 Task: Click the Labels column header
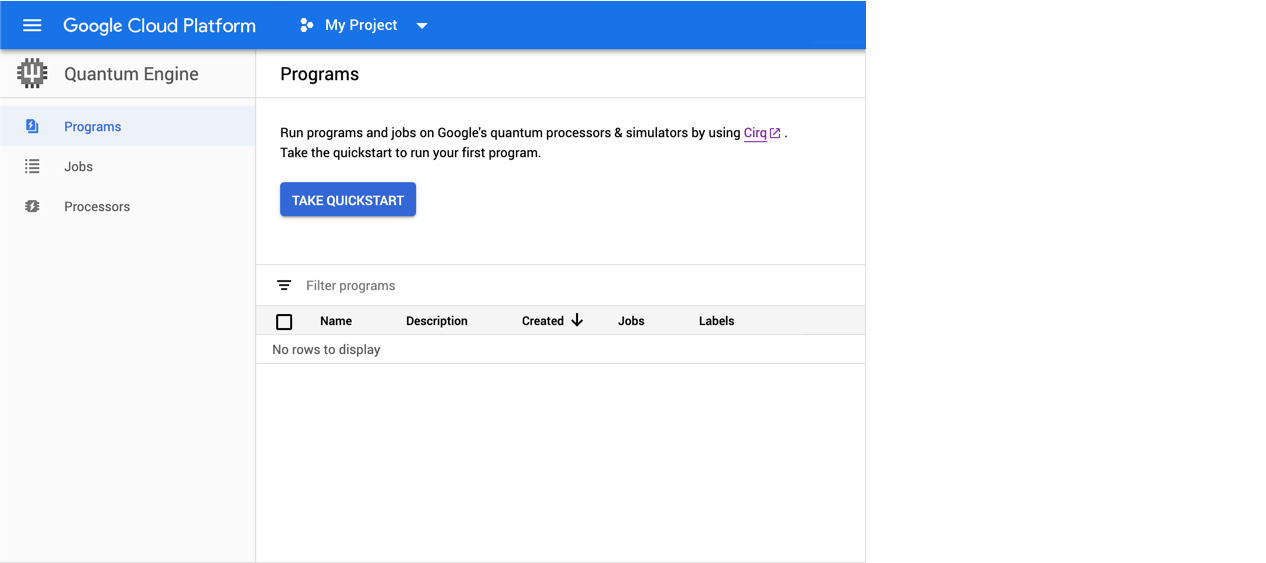pyautogui.click(x=716, y=321)
